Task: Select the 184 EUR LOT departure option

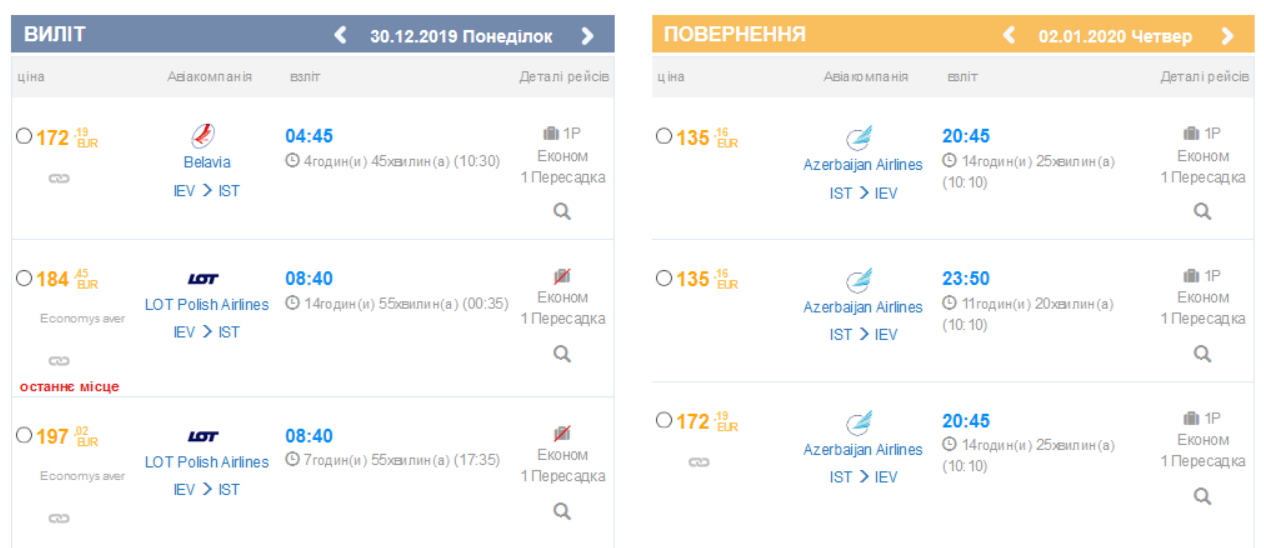Action: [24, 278]
